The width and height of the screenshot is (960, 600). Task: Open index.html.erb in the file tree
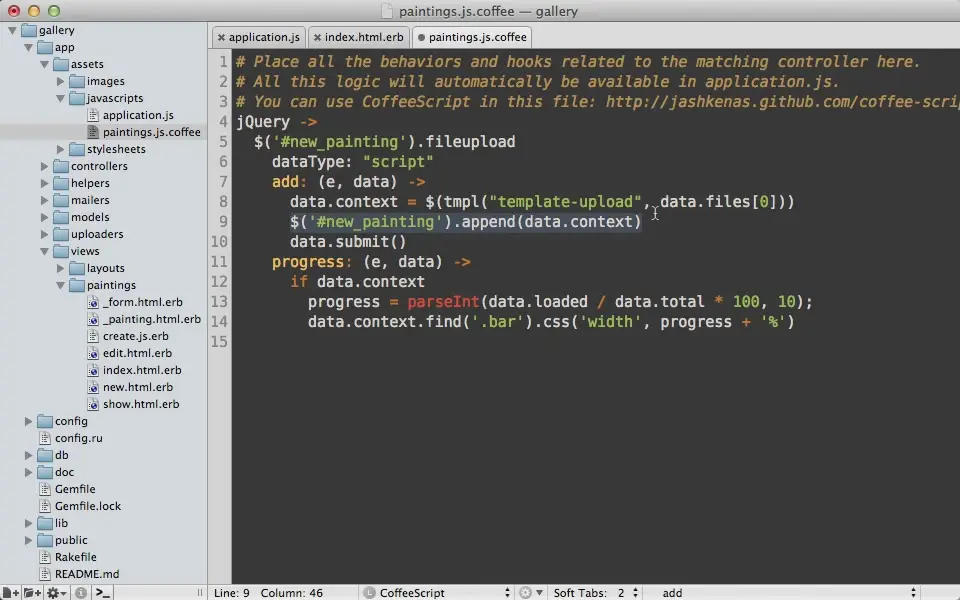pos(142,370)
